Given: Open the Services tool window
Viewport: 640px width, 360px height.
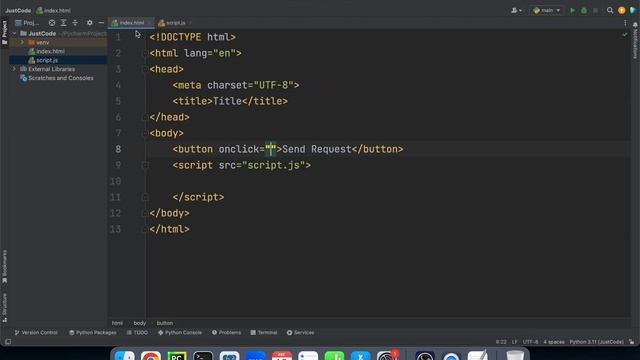Looking at the screenshot, I should tap(300, 333).
